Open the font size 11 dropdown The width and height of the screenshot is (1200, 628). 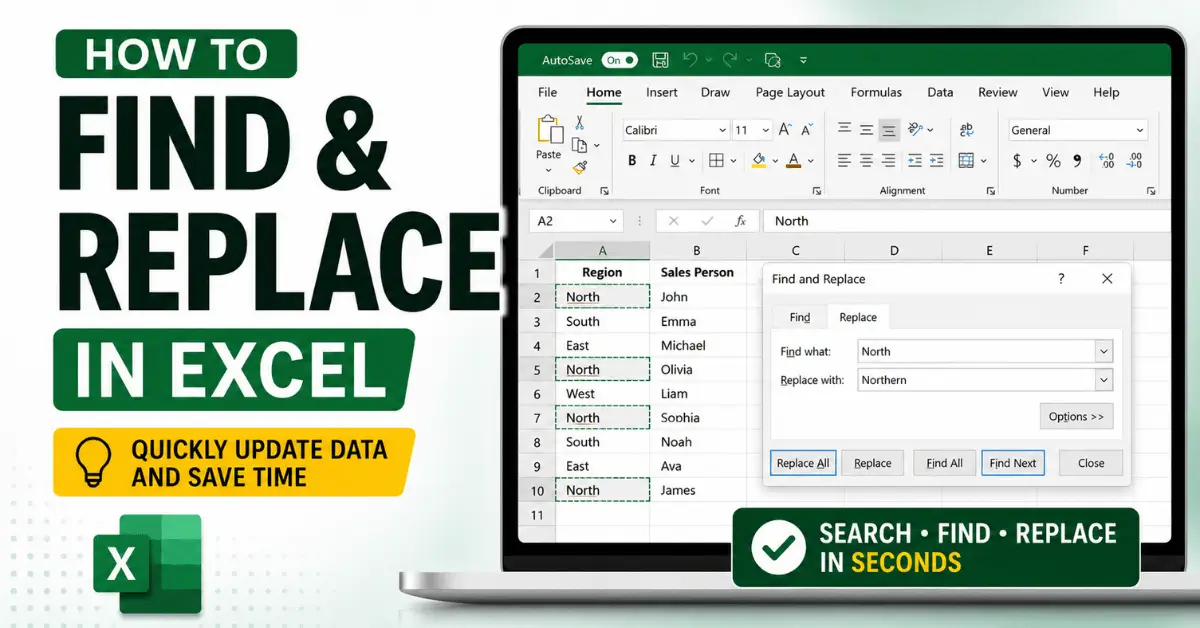(766, 130)
